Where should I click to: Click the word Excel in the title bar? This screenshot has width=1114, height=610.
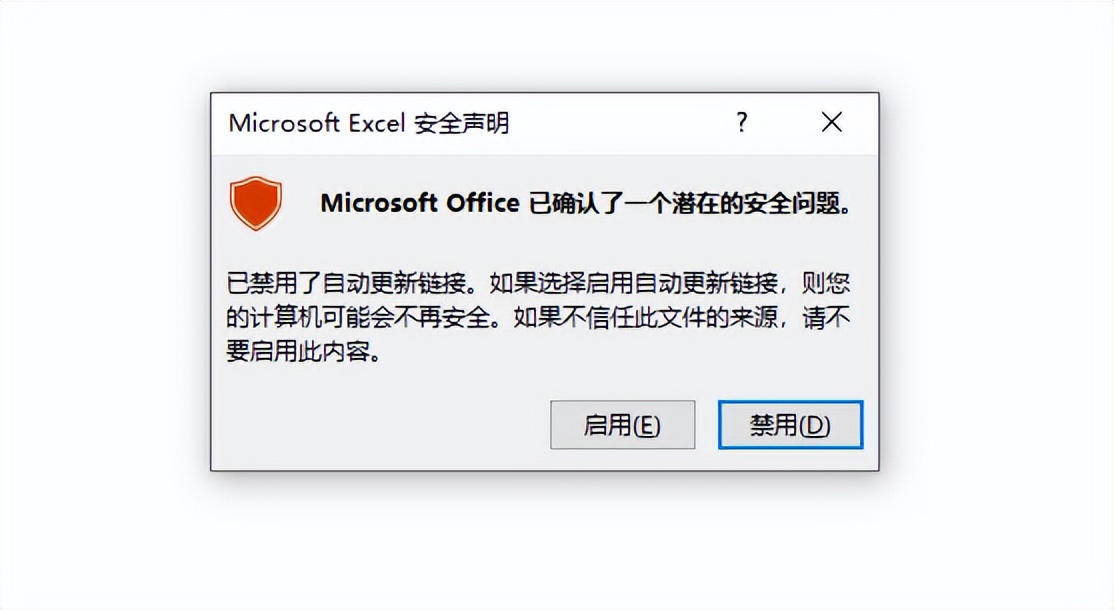[x=377, y=123]
